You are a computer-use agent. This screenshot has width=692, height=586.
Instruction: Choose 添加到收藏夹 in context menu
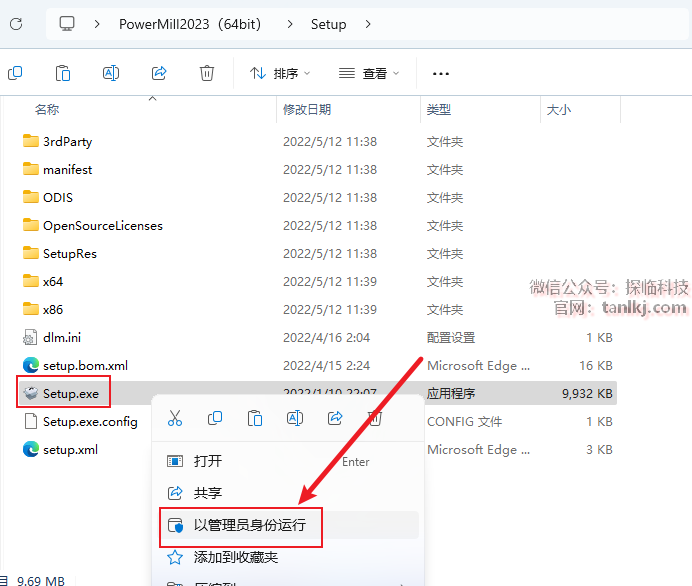click(x=288, y=557)
